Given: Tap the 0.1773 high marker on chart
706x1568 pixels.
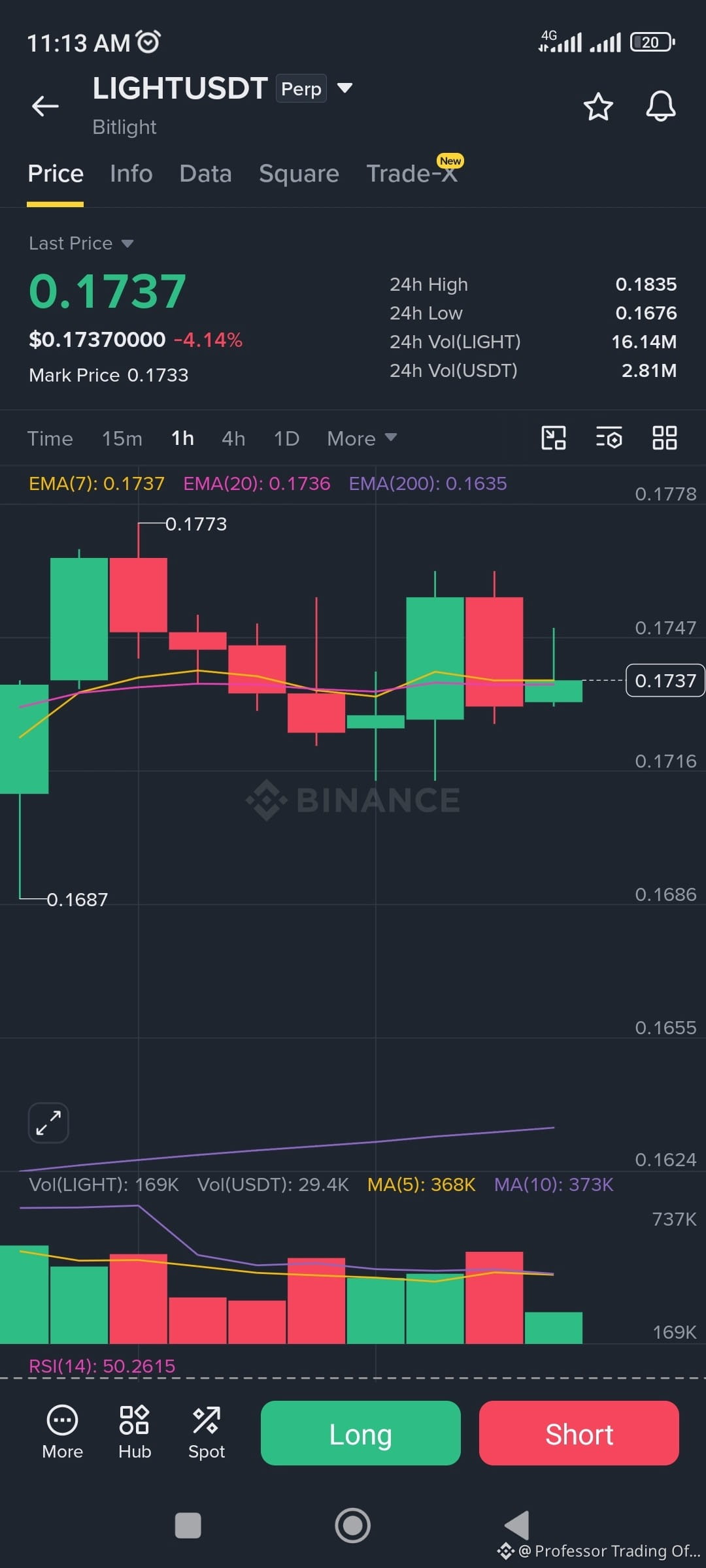Looking at the screenshot, I should click(196, 524).
